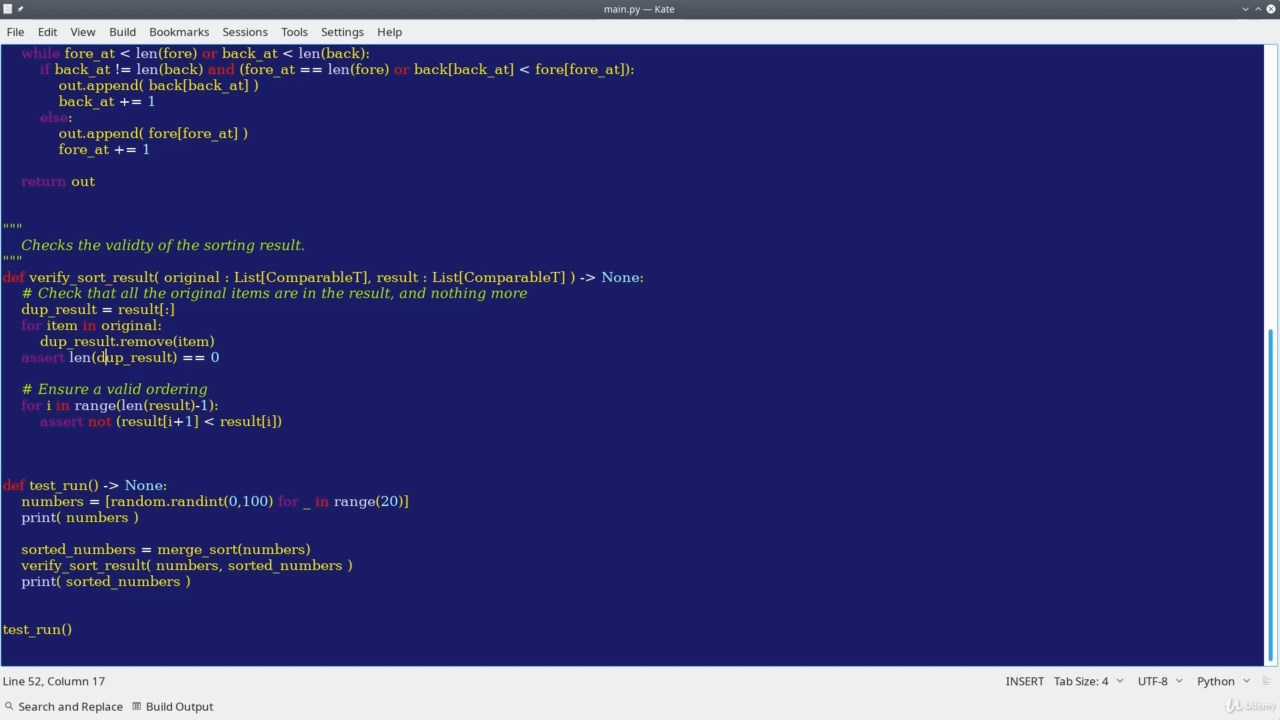The image size is (1280, 720).
Task: Click the pin icon in the title bar
Action: (20, 9)
